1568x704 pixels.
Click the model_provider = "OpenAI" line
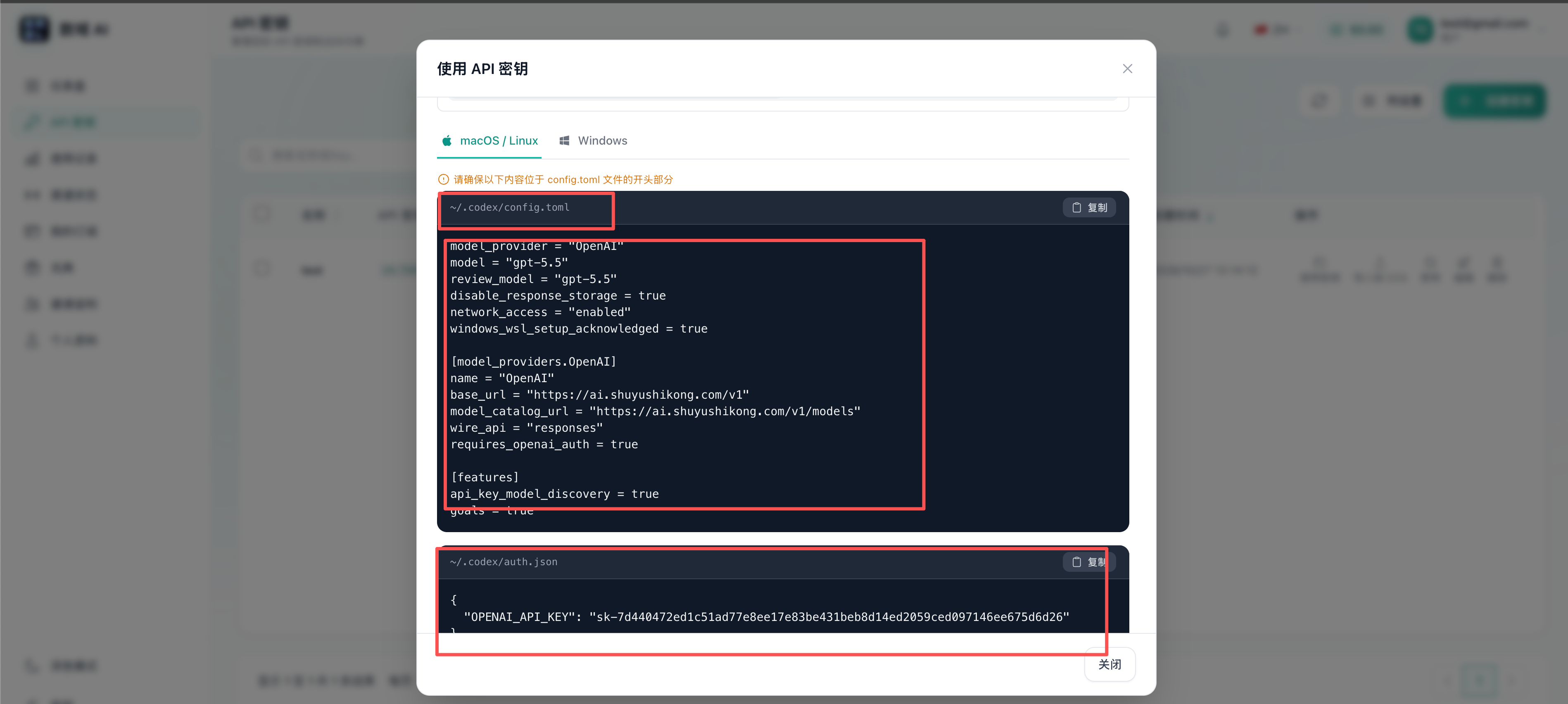pyautogui.click(x=536, y=246)
